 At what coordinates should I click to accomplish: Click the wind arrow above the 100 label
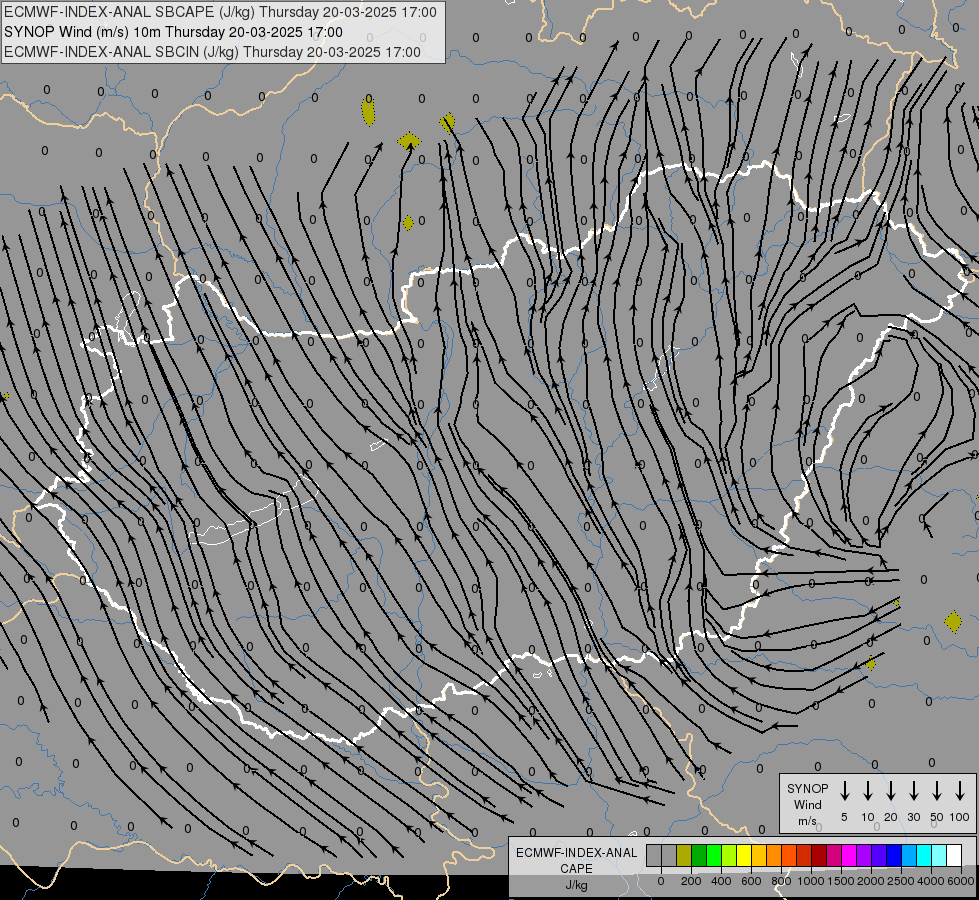pyautogui.click(x=960, y=791)
